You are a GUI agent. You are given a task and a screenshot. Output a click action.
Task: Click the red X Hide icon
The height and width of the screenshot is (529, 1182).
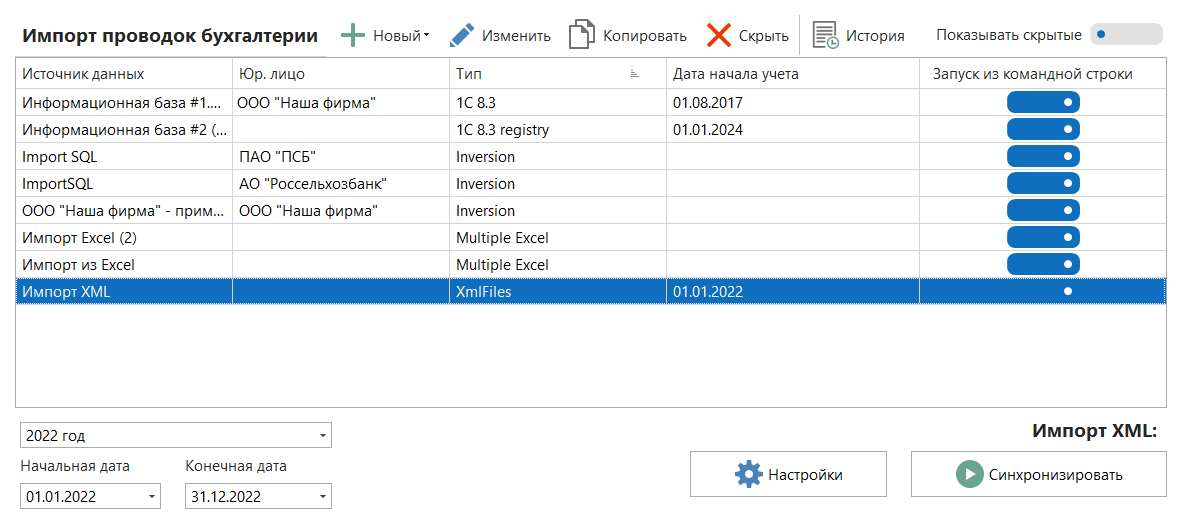coord(718,35)
